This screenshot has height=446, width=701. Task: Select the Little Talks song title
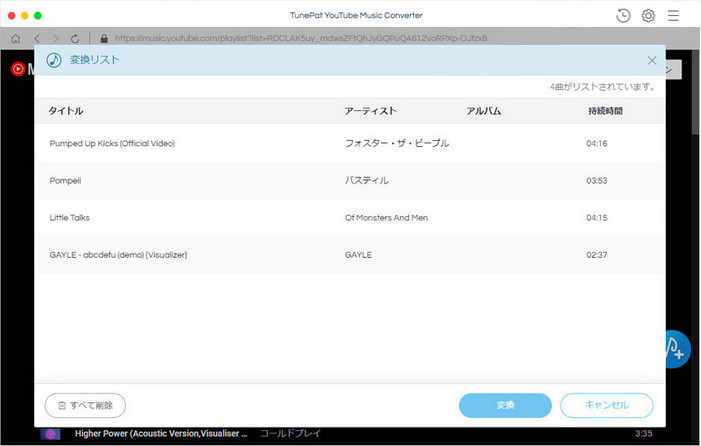click(x=70, y=218)
